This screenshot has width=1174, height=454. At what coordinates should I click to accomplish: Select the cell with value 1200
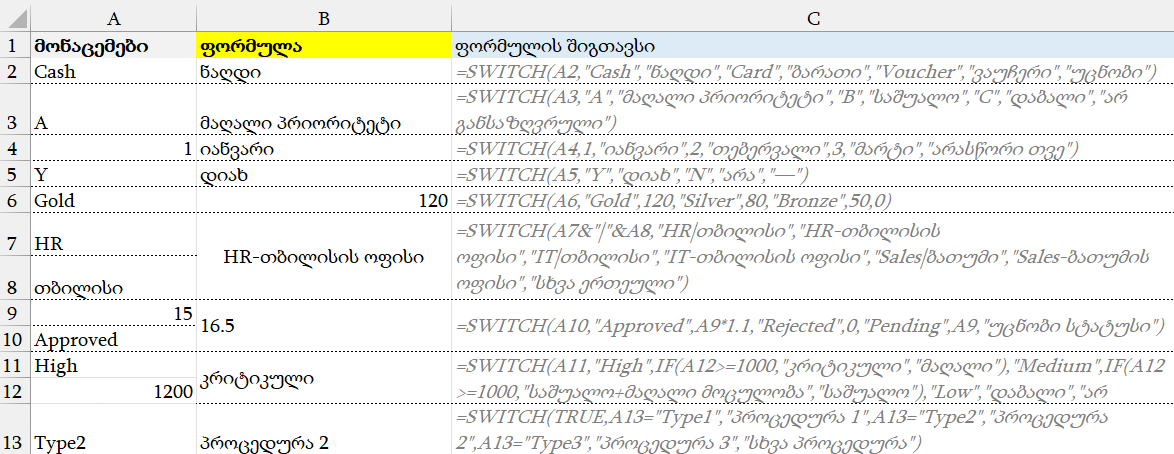[114, 392]
